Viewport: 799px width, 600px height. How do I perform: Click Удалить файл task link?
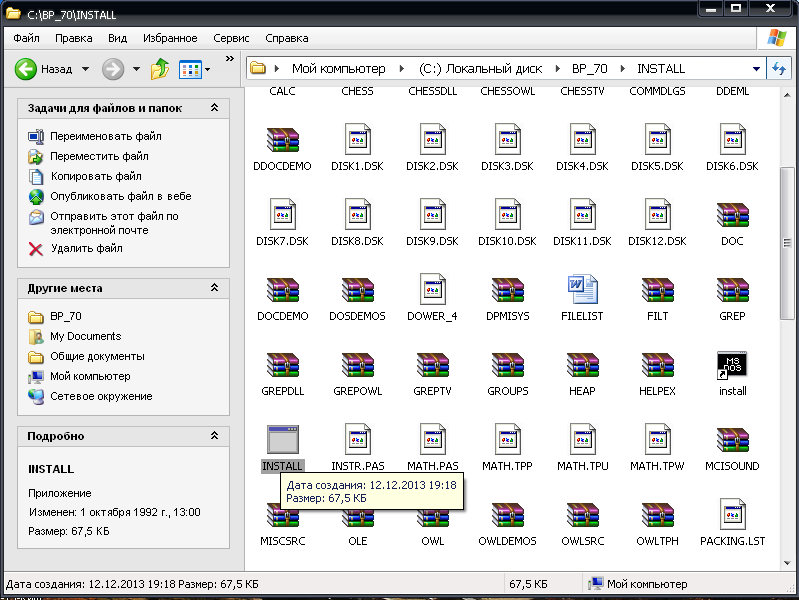86,248
